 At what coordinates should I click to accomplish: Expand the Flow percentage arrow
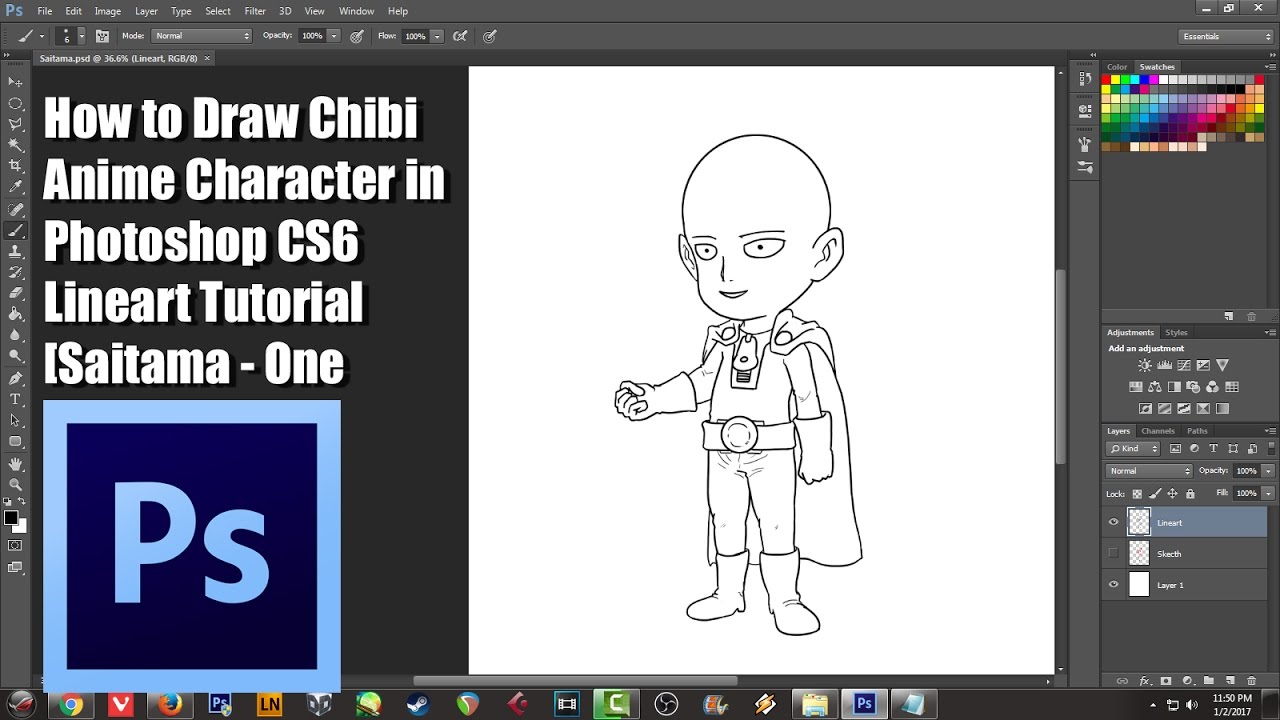[x=437, y=36]
